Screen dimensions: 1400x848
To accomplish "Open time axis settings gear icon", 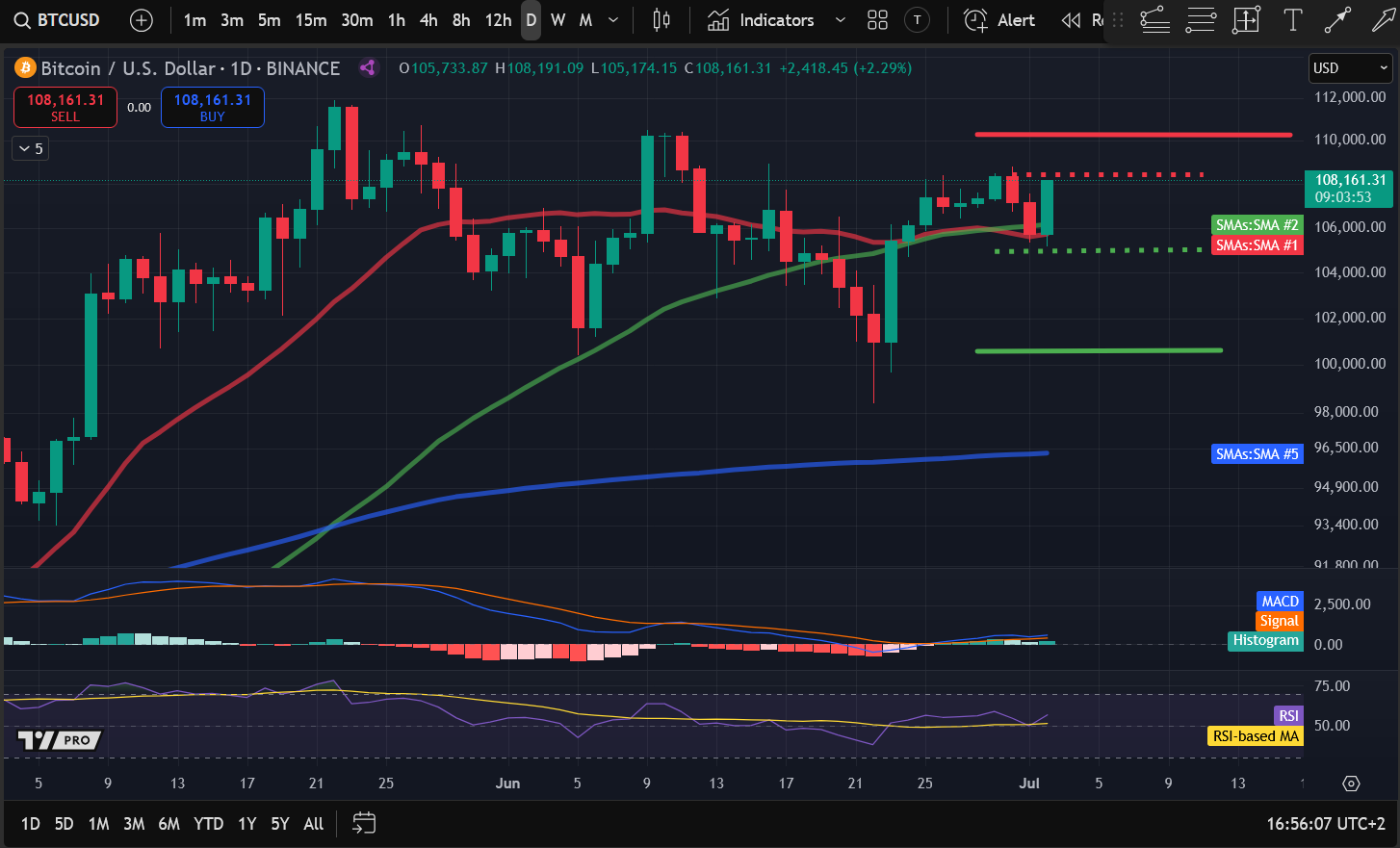I will click(x=1351, y=784).
